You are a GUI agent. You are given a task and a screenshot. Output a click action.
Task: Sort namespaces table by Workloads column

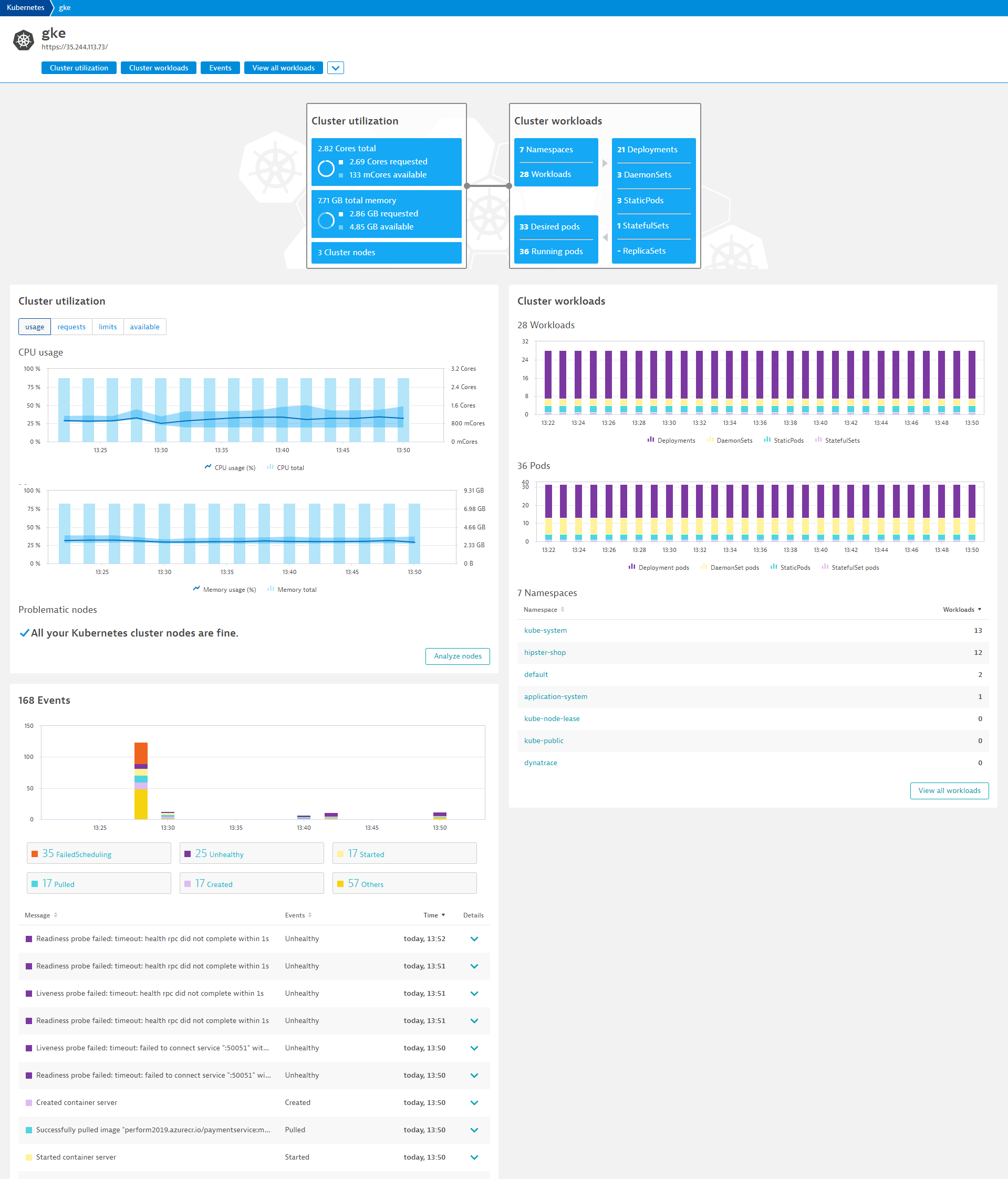pos(962,609)
